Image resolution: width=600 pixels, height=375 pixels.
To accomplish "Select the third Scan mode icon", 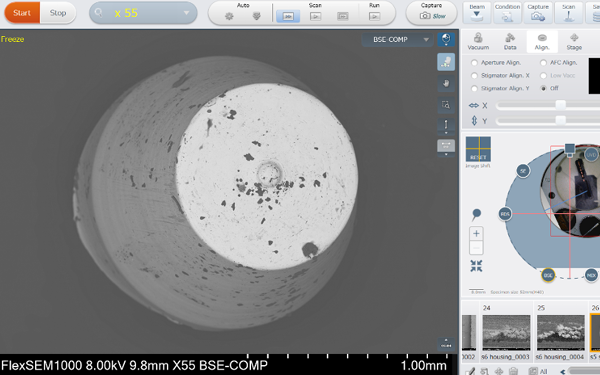I will click(343, 16).
